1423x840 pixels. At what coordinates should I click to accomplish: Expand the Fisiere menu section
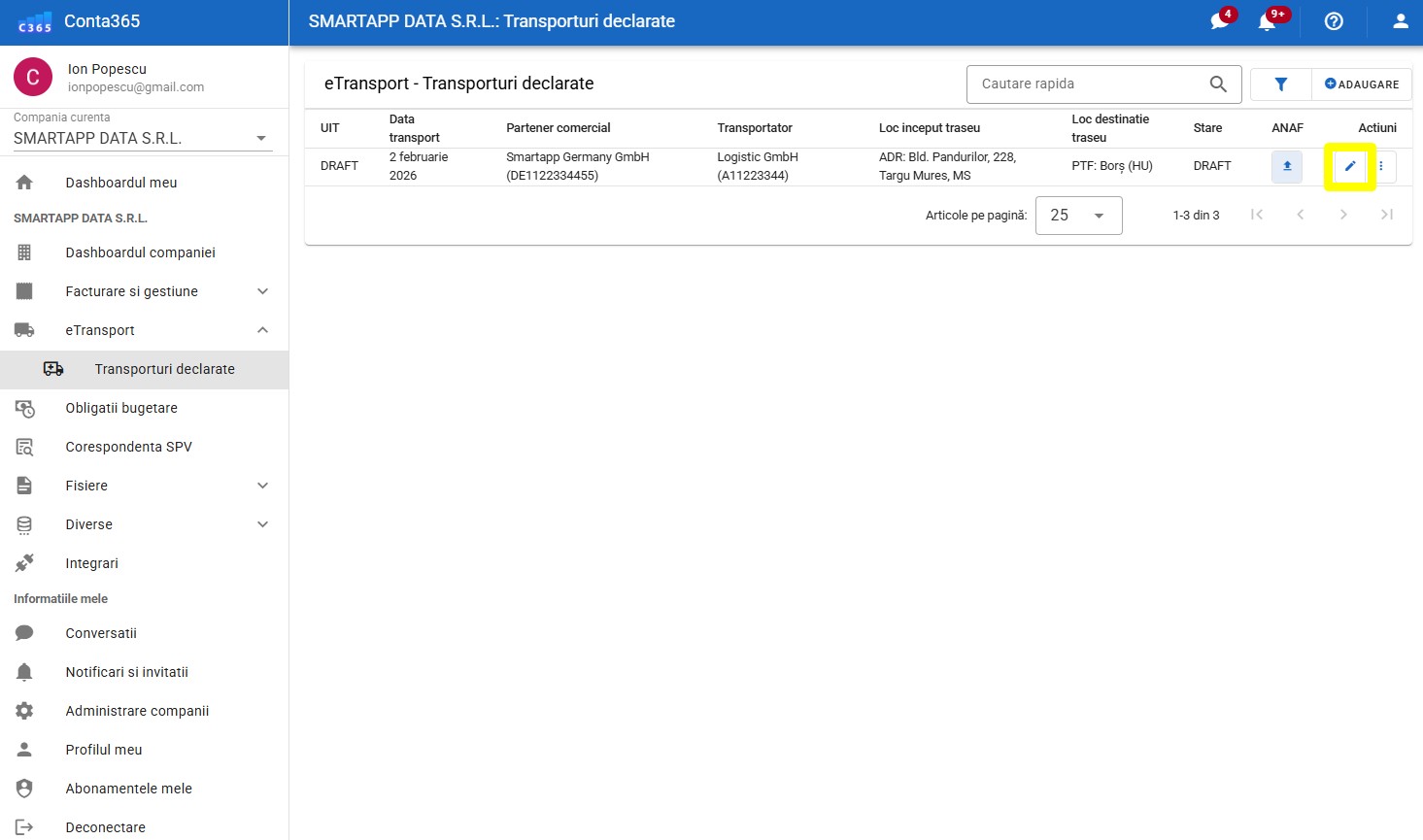coord(262,486)
